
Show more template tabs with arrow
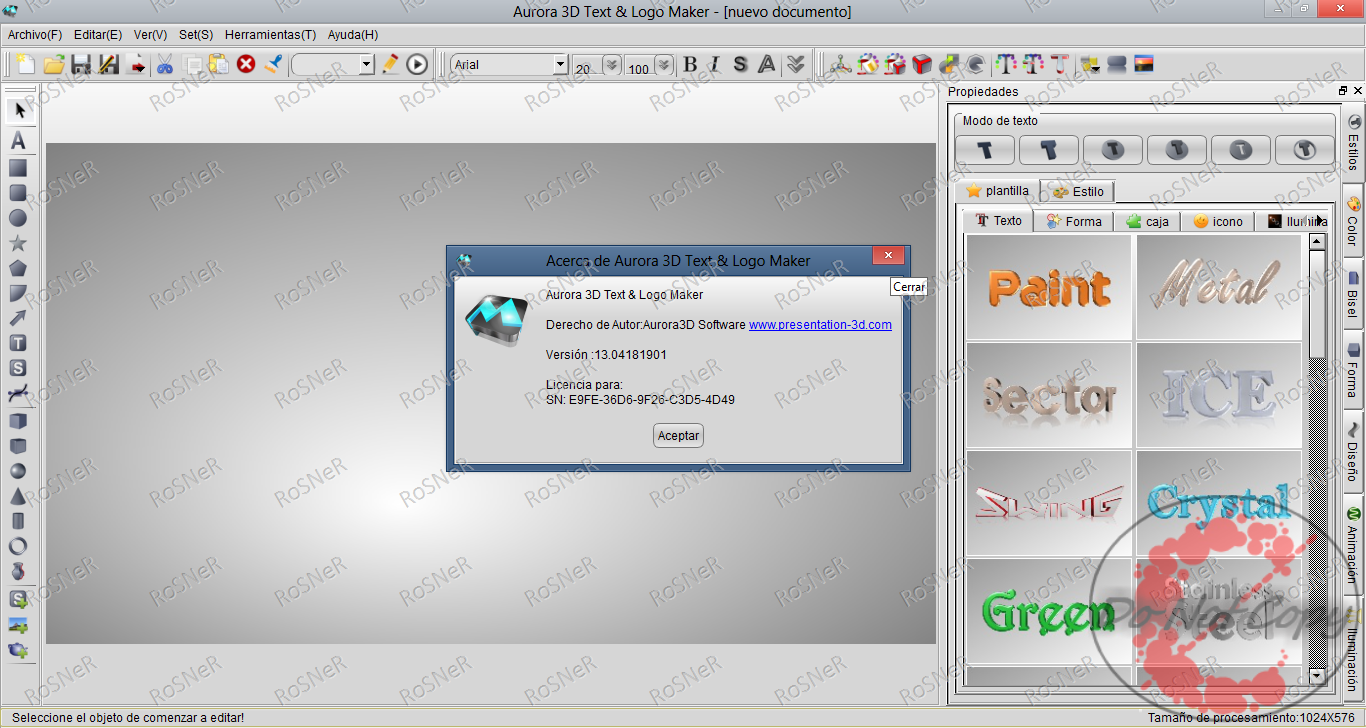click(1320, 220)
